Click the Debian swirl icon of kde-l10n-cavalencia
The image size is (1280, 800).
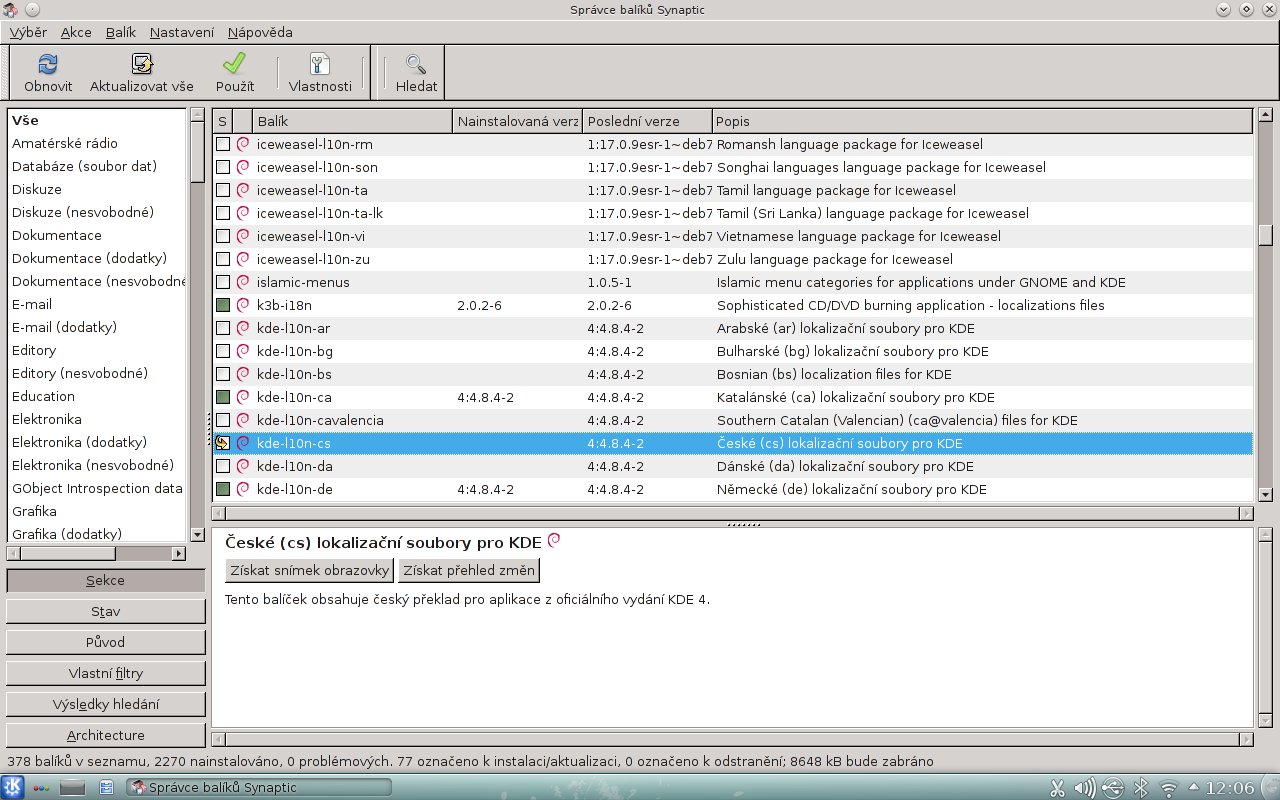click(x=242, y=420)
